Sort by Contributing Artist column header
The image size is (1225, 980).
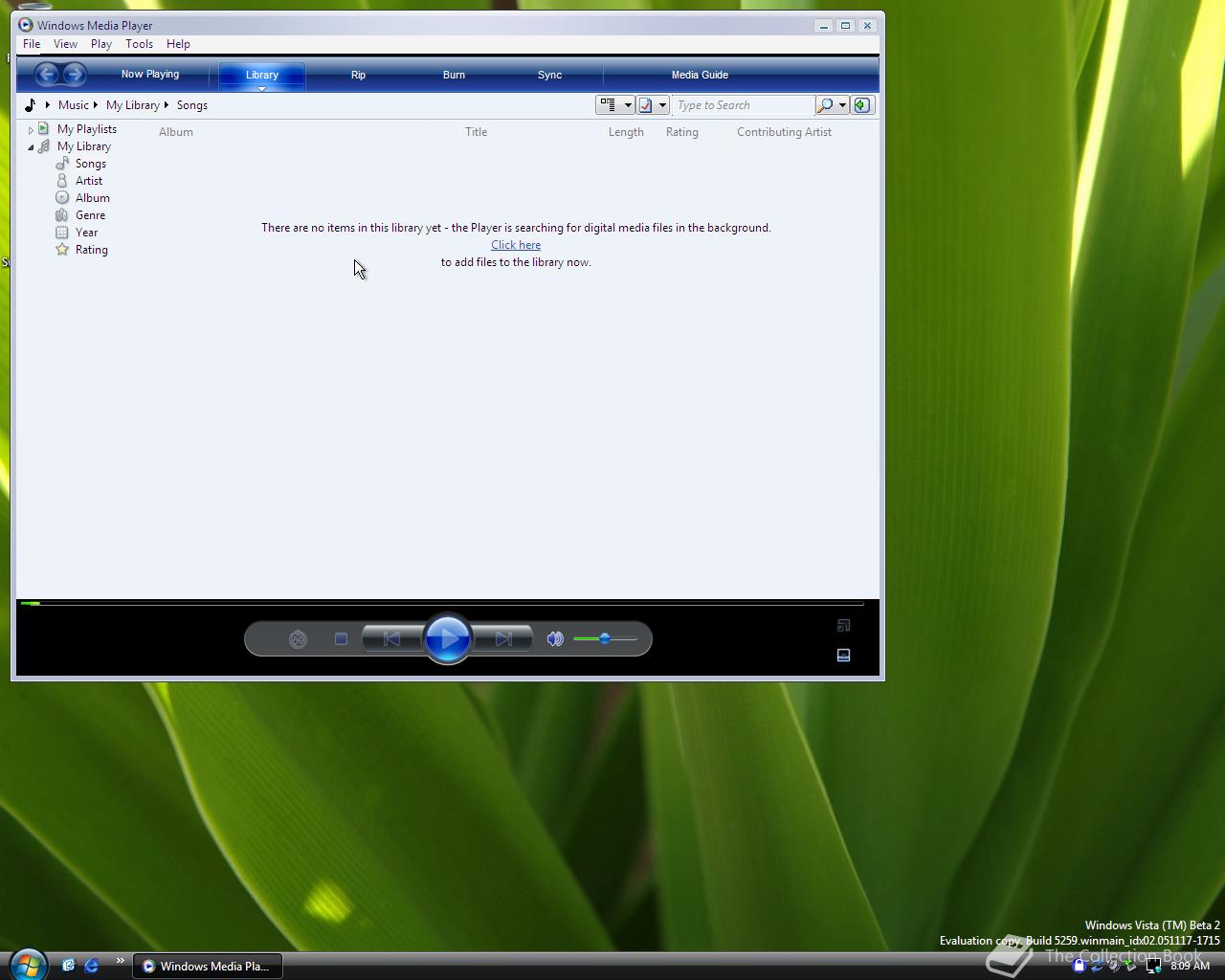click(x=784, y=132)
